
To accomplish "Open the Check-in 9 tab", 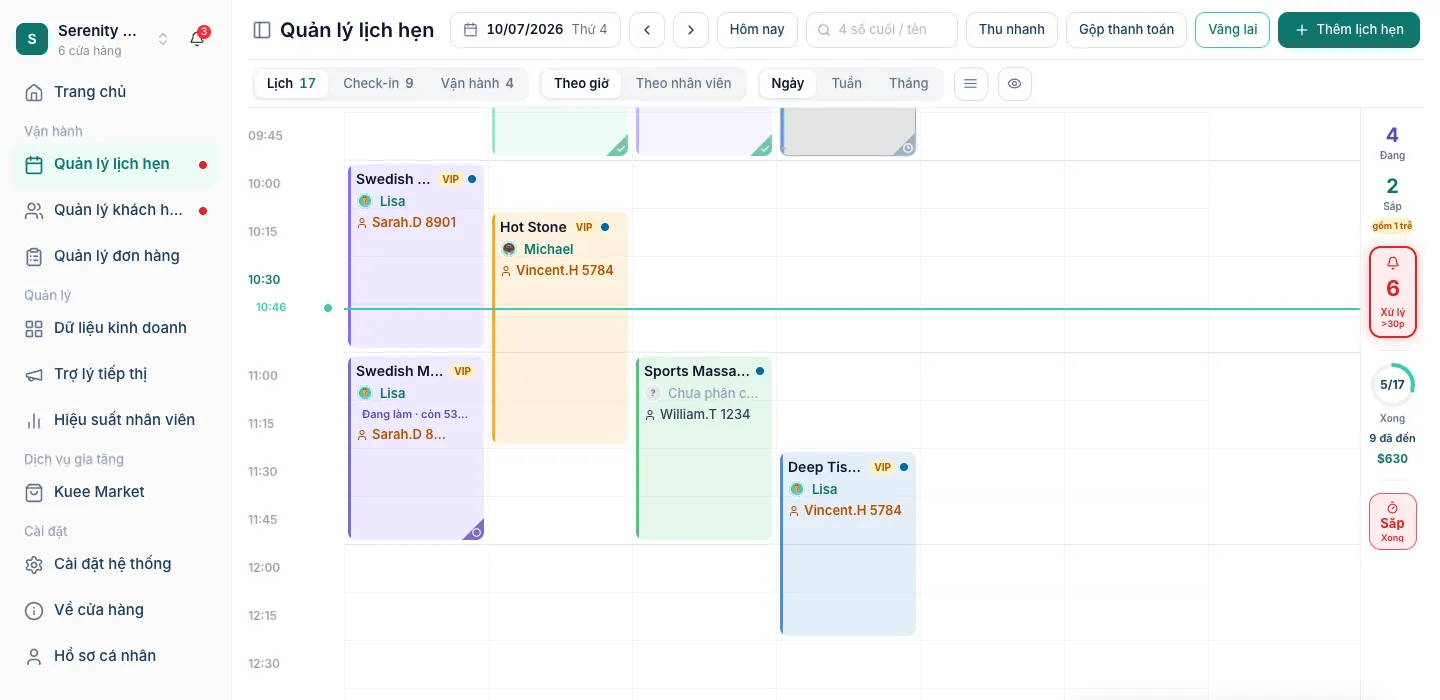I will [x=378, y=83].
